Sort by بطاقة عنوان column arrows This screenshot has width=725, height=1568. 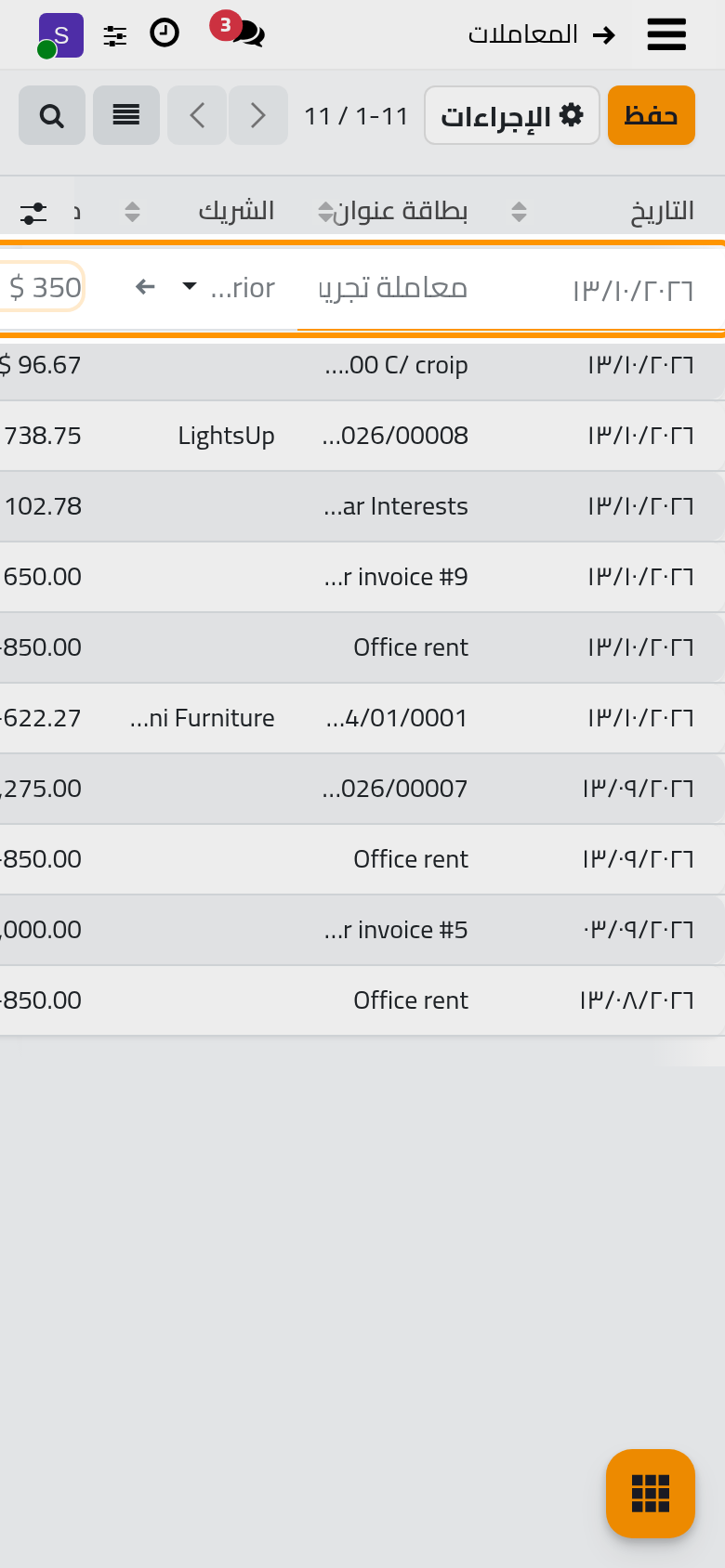(x=325, y=212)
